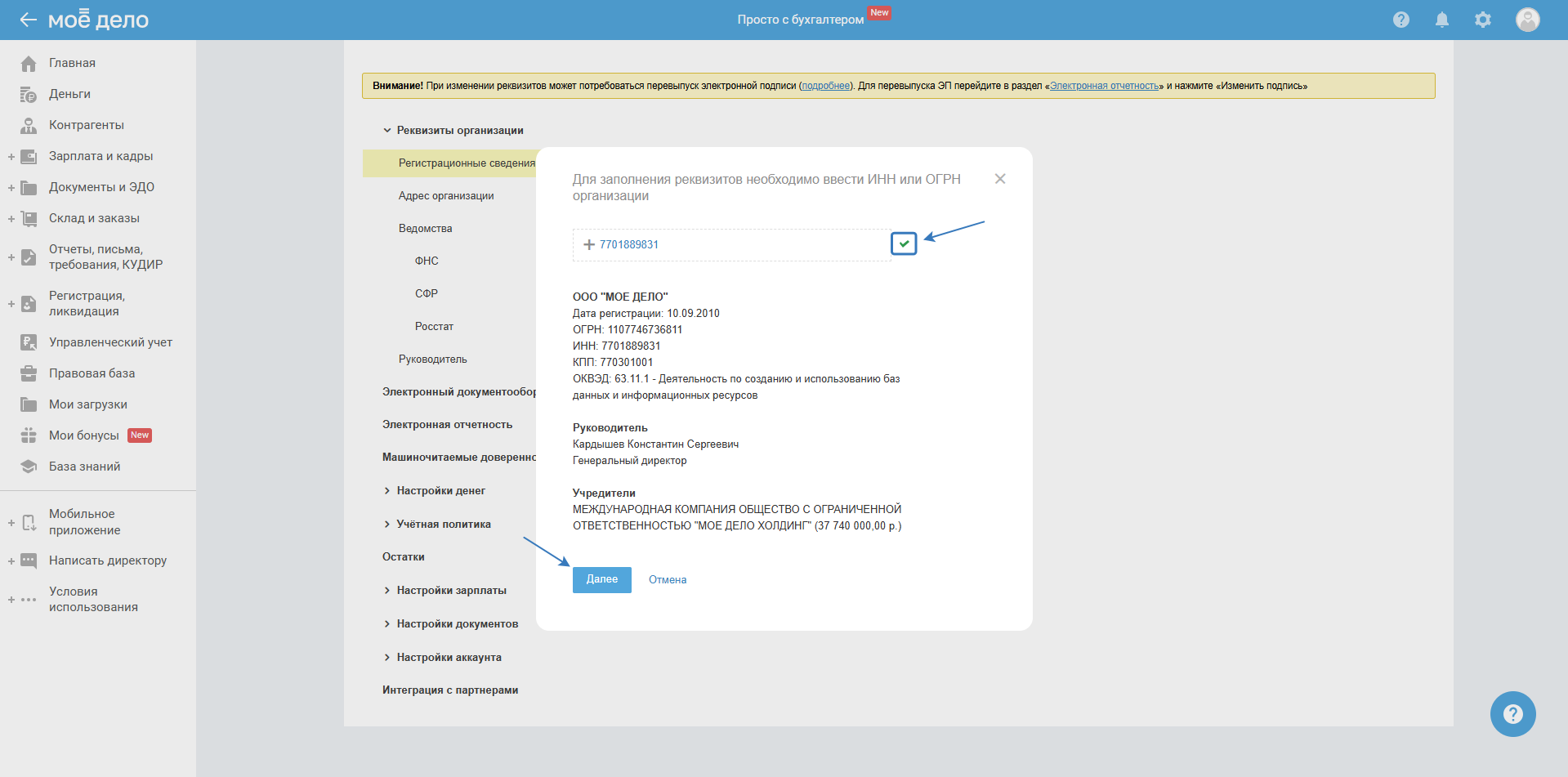Viewport: 1568px width, 777px height.
Task: Open Управленческий учет in the sidebar
Action: pos(110,342)
